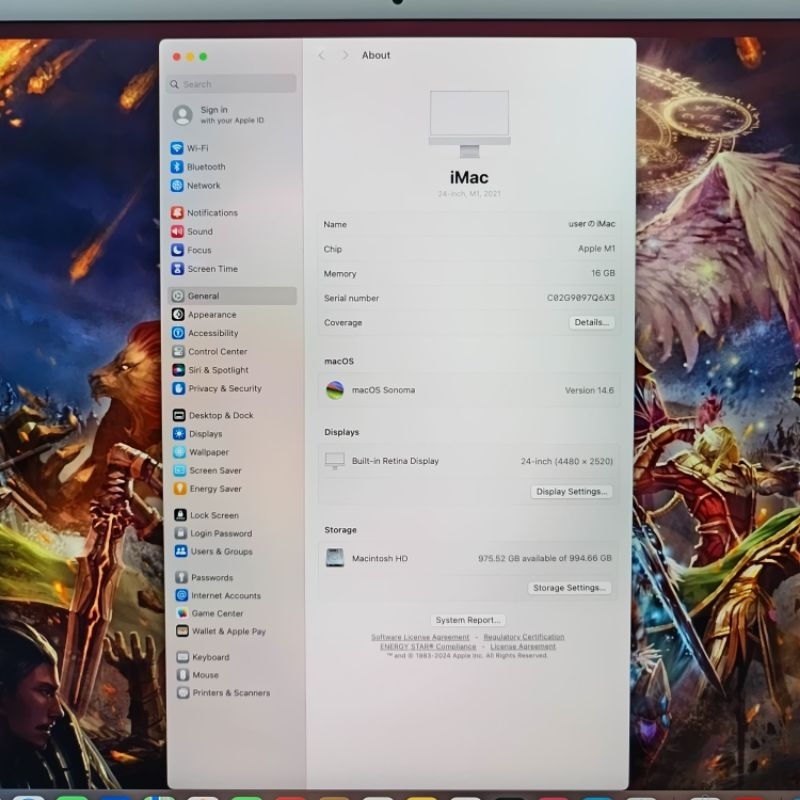800x800 pixels.
Task: Click the Screen Time hourglass icon
Action: click(x=177, y=269)
